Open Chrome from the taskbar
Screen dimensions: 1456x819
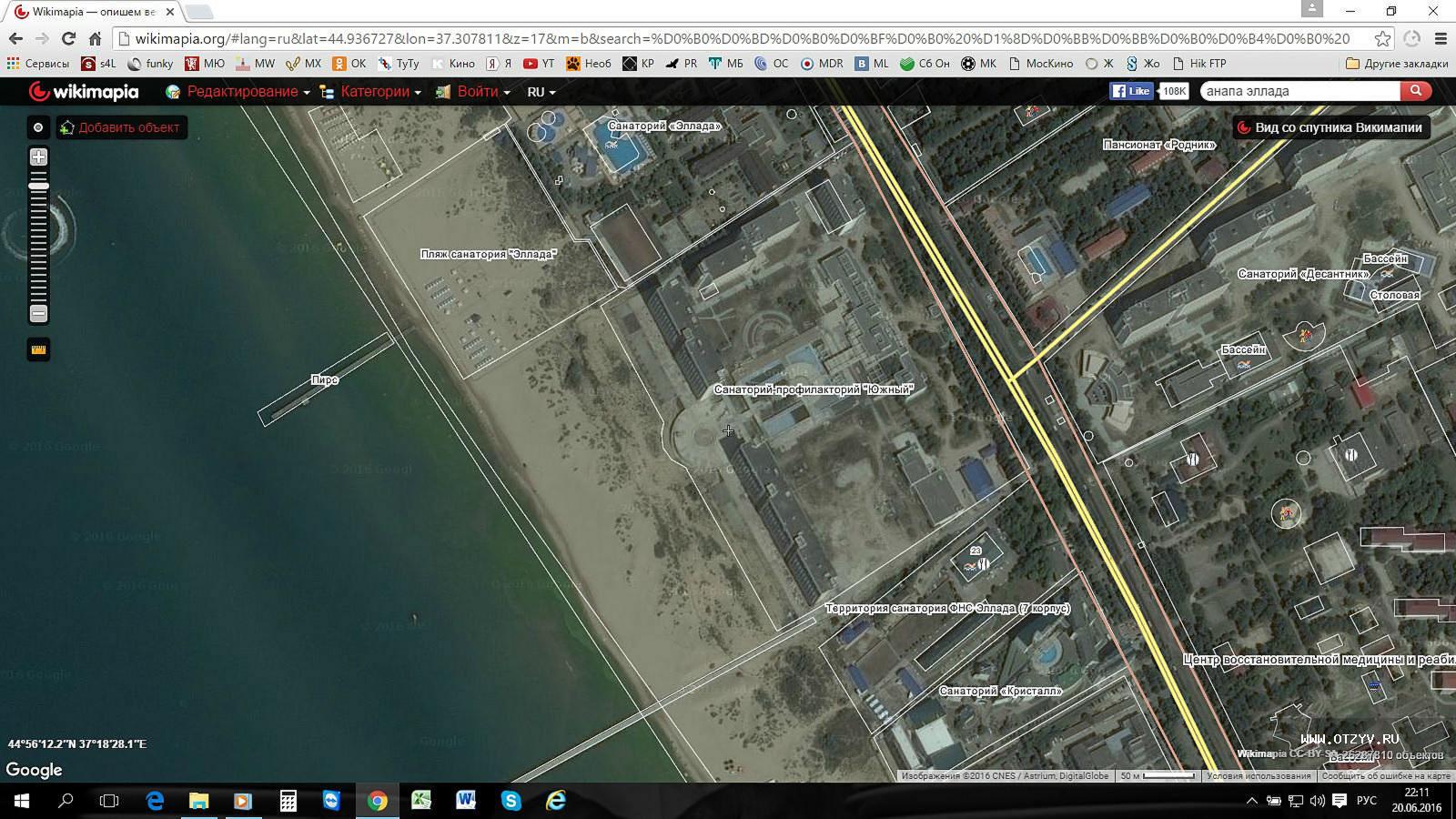(x=377, y=801)
